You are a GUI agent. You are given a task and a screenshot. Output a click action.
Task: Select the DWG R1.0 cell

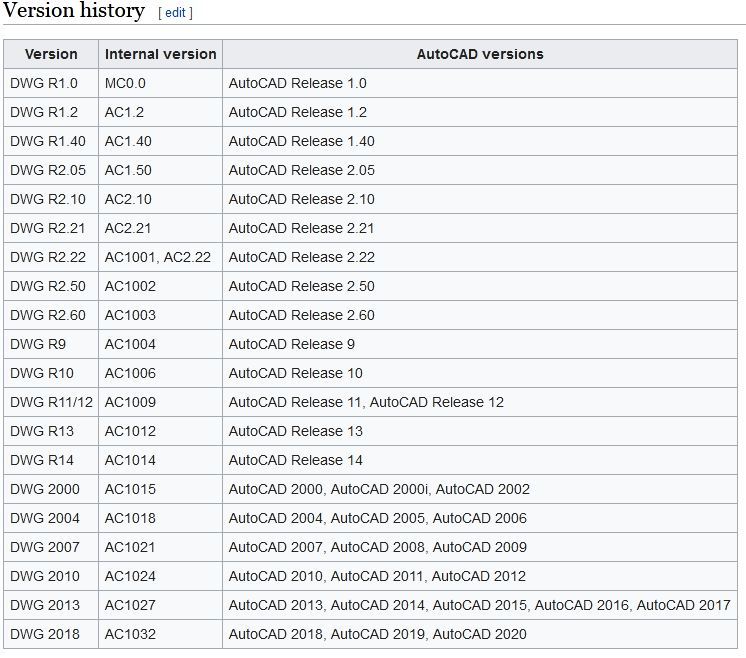tap(51, 83)
